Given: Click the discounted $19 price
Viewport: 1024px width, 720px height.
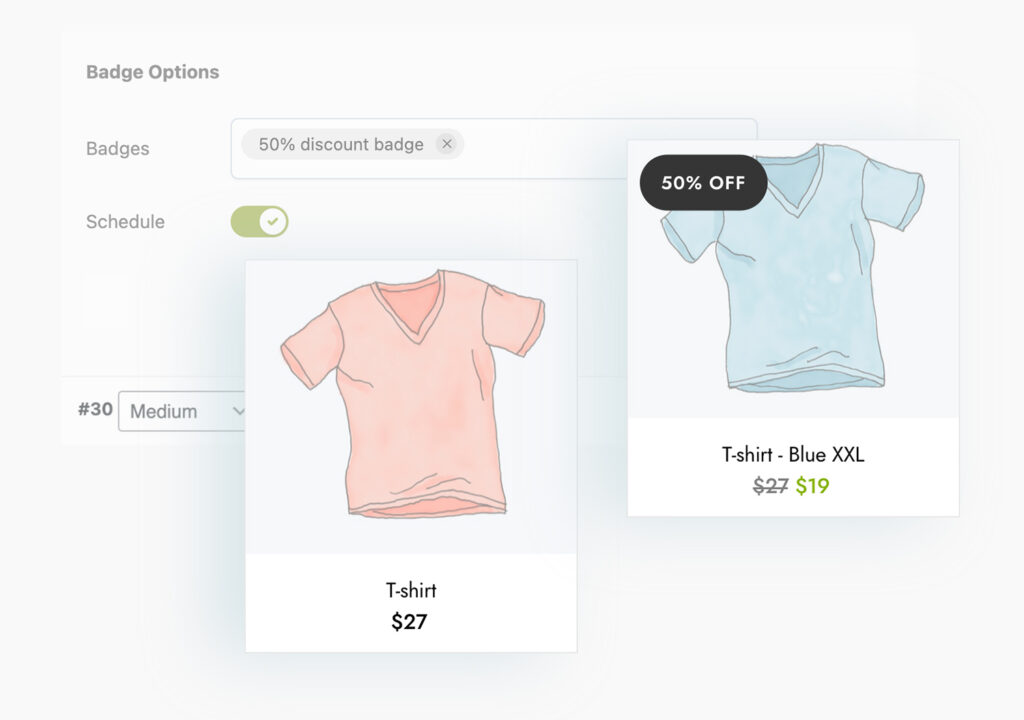Looking at the screenshot, I should click(814, 486).
